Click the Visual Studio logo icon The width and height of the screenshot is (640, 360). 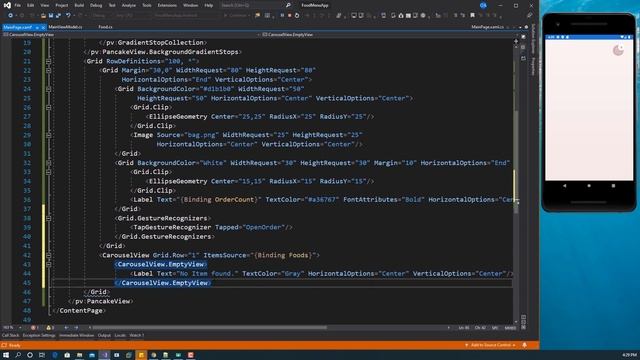point(7,5)
